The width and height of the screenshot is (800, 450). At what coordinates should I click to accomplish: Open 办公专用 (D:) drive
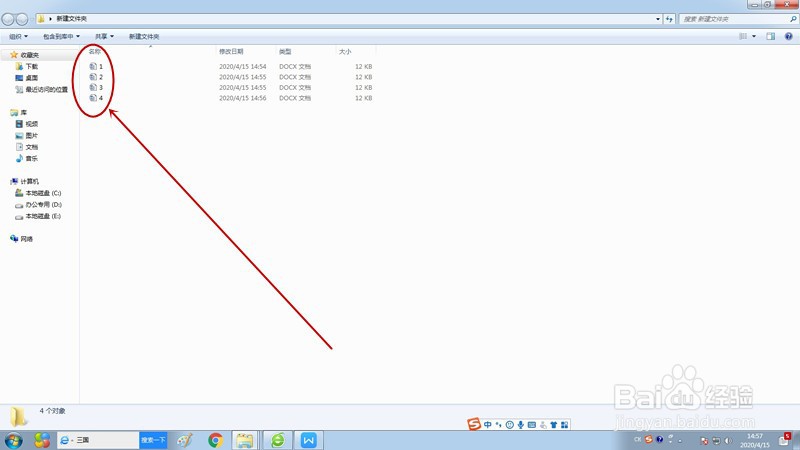[x=38, y=205]
